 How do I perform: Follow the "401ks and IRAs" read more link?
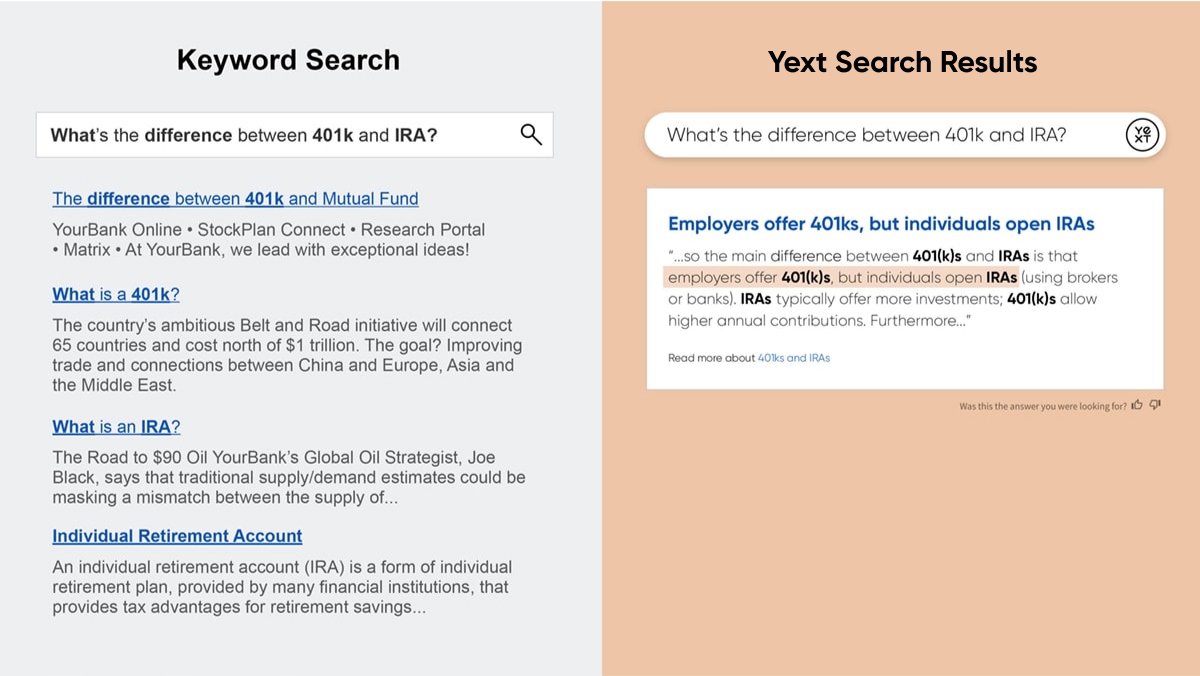794,358
